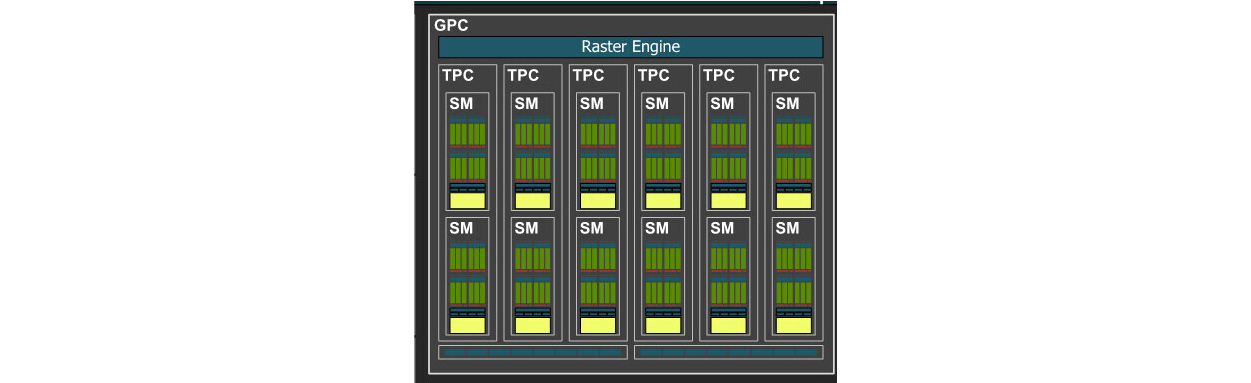Select the upper SM in the third TPC
Viewport: 1251px width, 383px height.
coord(598,152)
